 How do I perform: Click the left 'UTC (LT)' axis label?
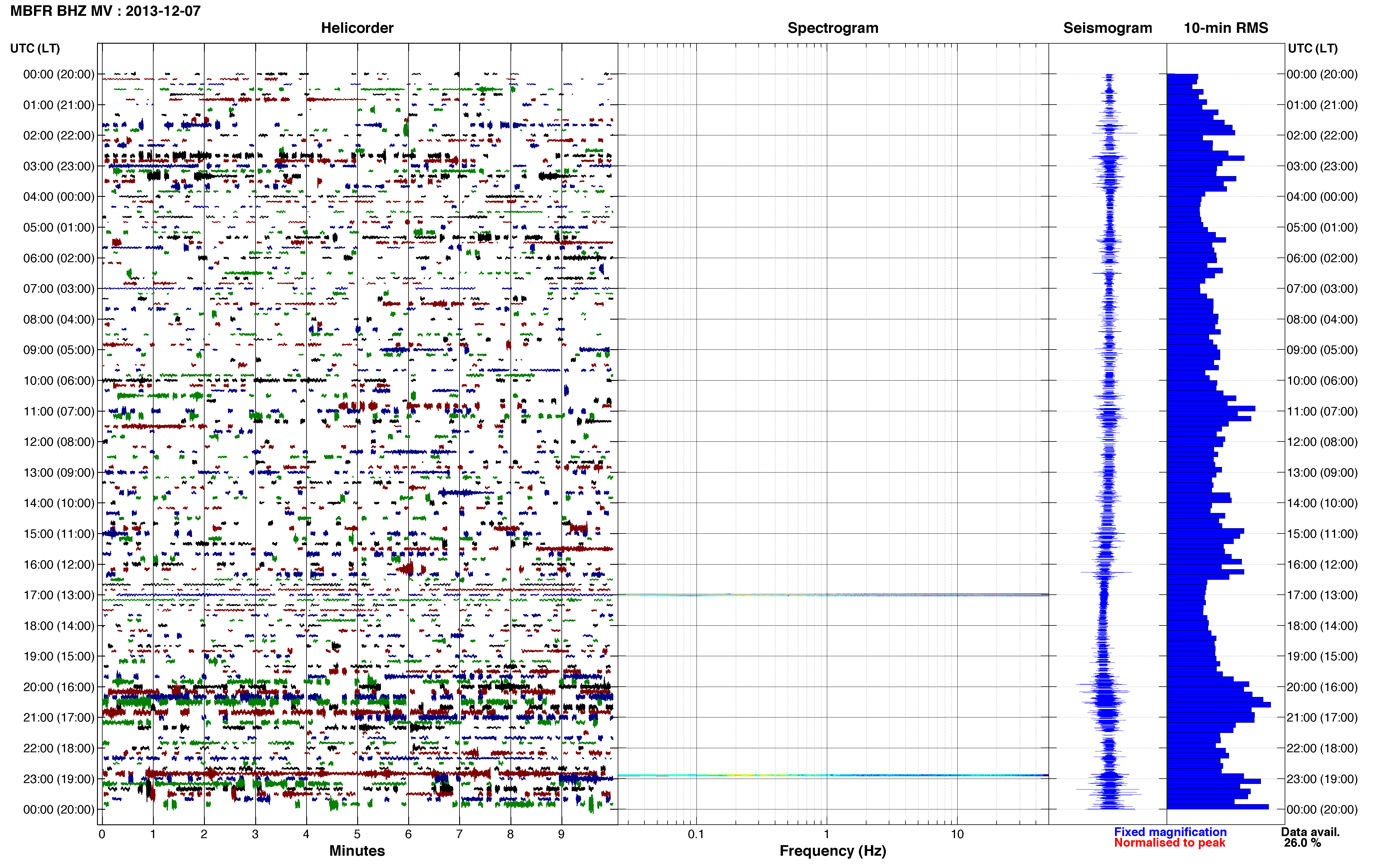point(35,48)
